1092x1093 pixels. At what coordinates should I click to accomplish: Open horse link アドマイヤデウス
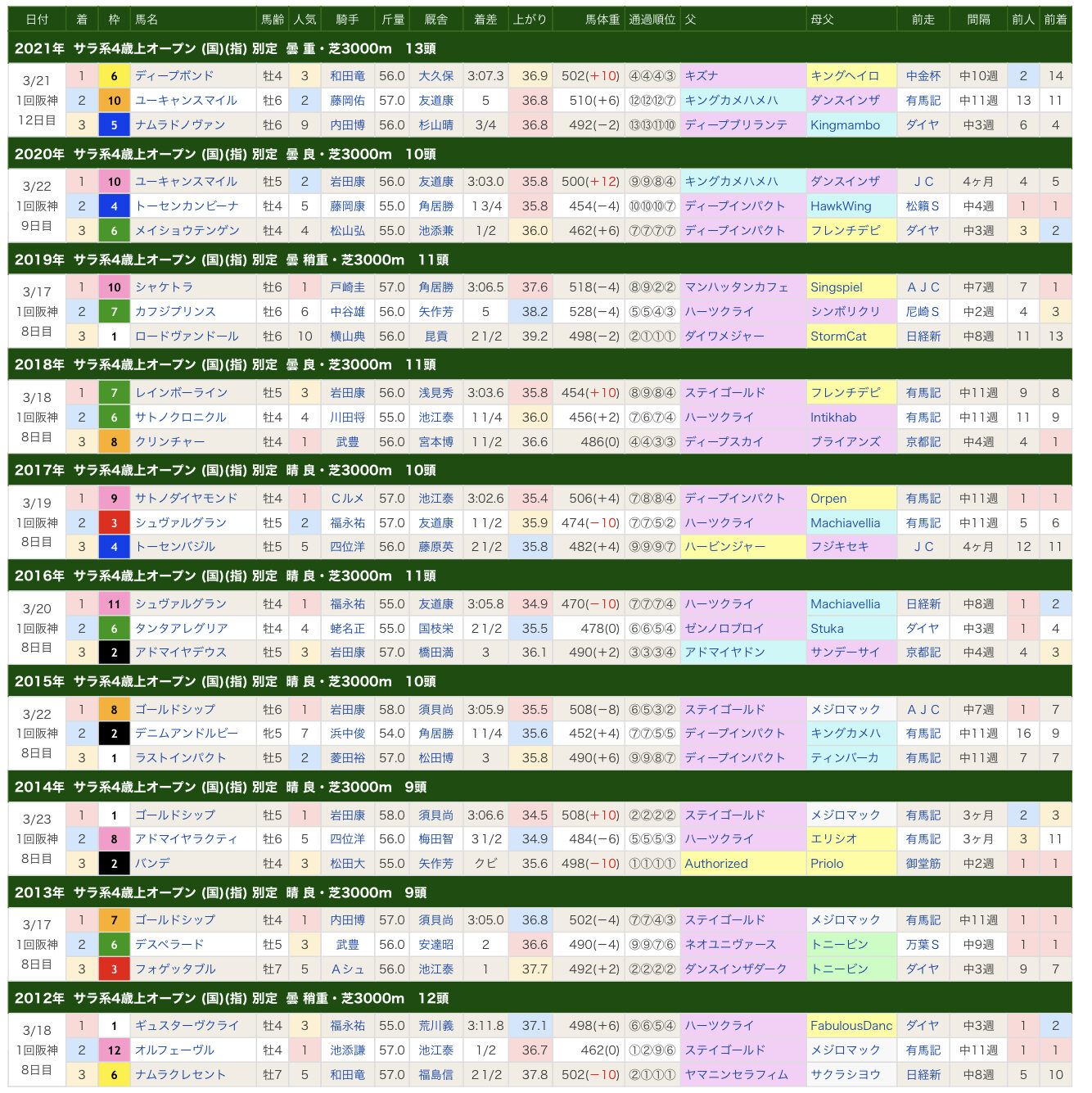[x=181, y=653]
